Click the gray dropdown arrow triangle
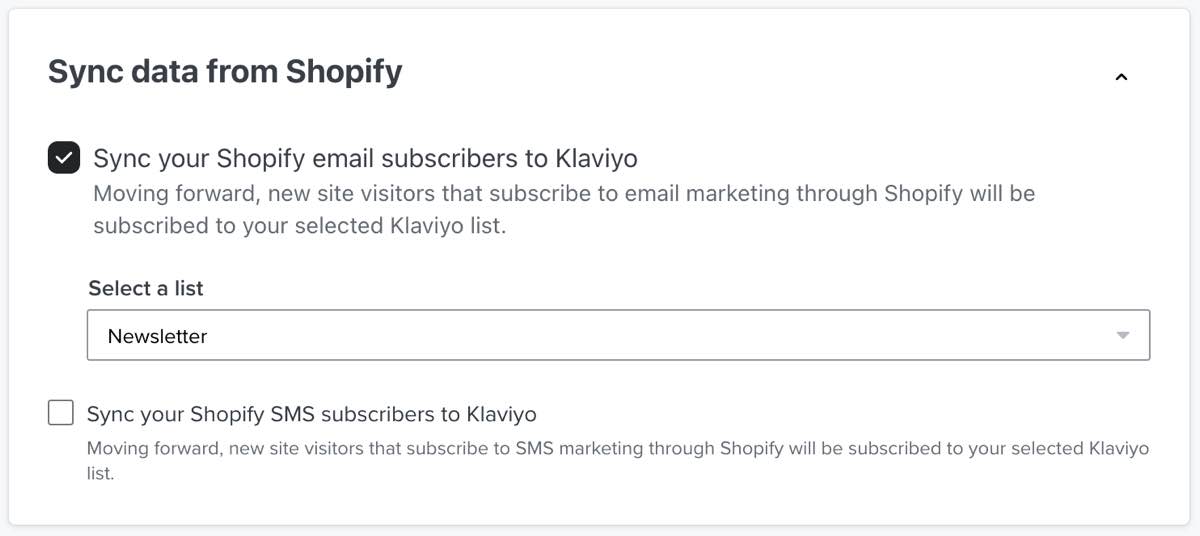The width and height of the screenshot is (1200, 536). tap(1122, 336)
